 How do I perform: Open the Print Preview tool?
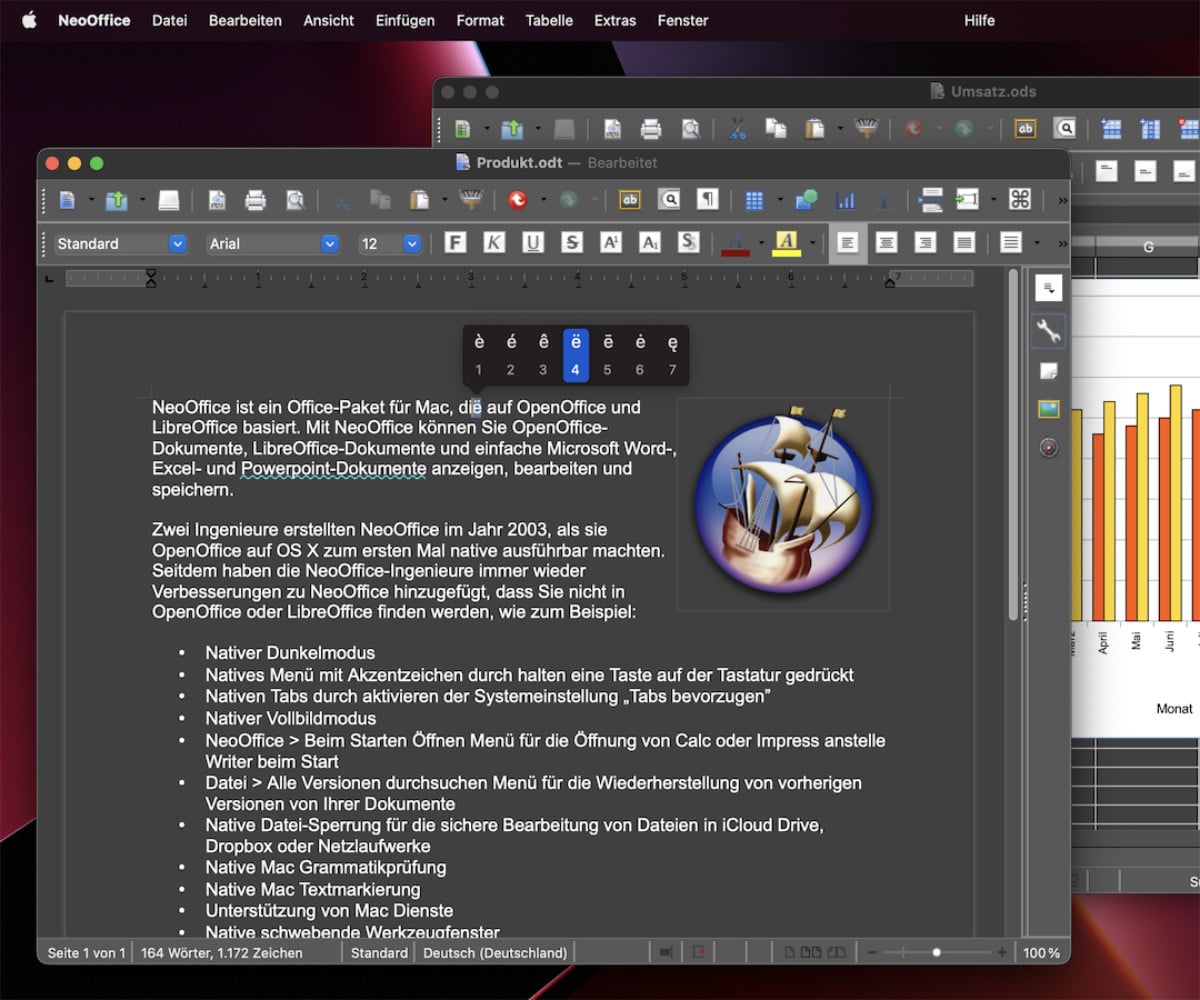[294, 200]
